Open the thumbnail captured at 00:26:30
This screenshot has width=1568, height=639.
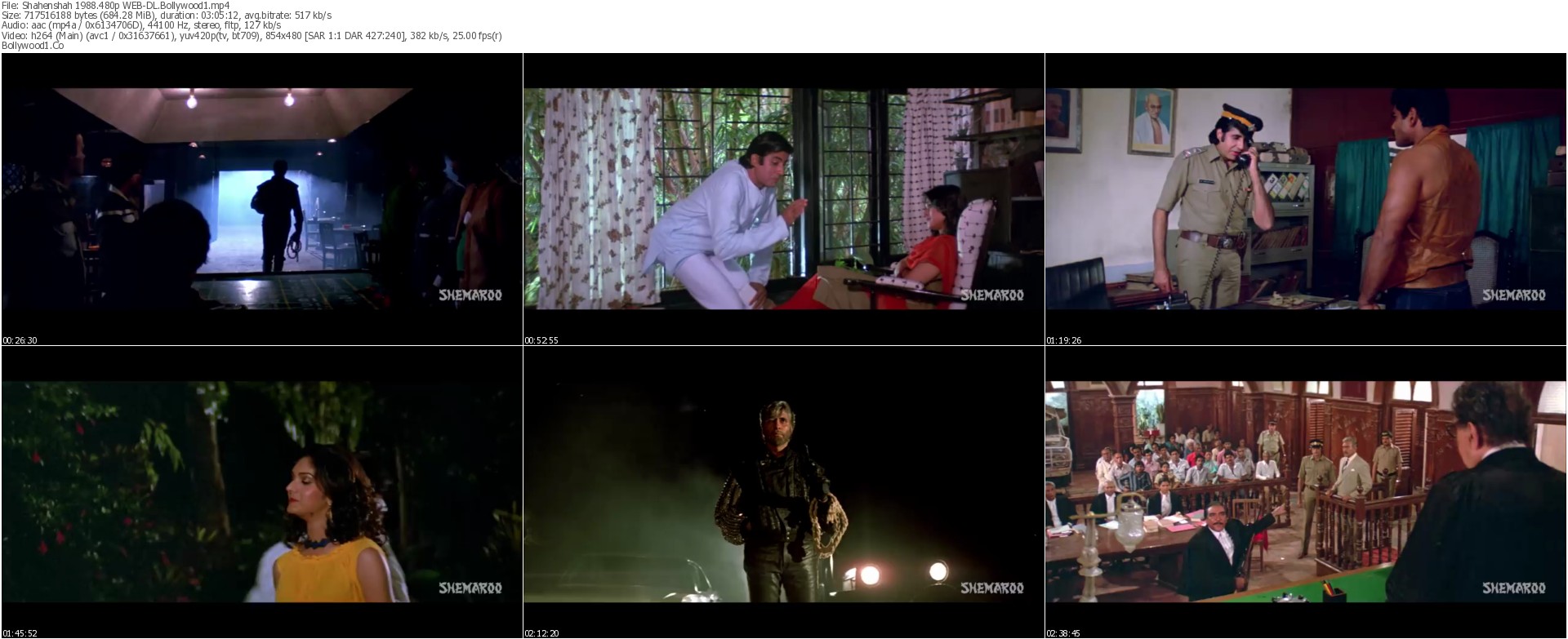click(261, 199)
